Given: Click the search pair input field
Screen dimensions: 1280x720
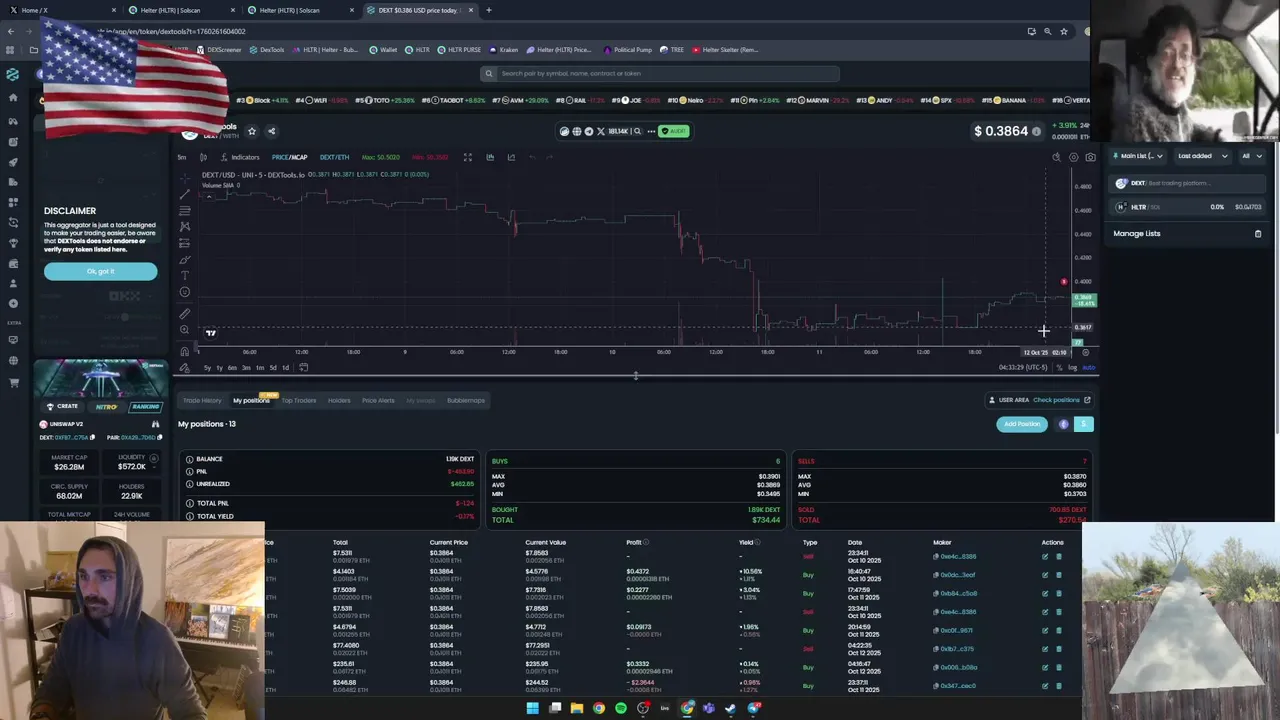Looking at the screenshot, I should (659, 73).
